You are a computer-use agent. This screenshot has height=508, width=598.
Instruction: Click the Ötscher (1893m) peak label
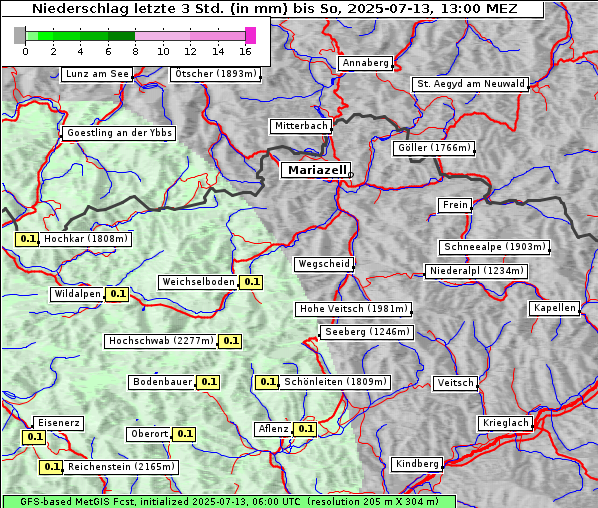click(x=215, y=74)
